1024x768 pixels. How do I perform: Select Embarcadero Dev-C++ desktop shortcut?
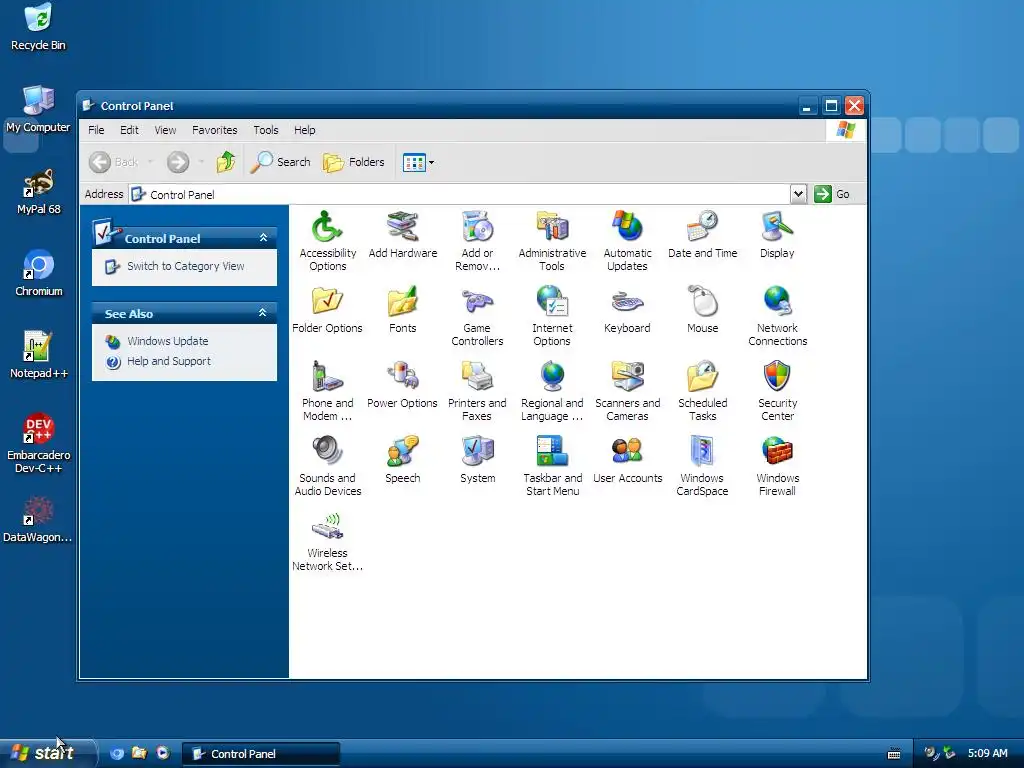[x=39, y=444]
